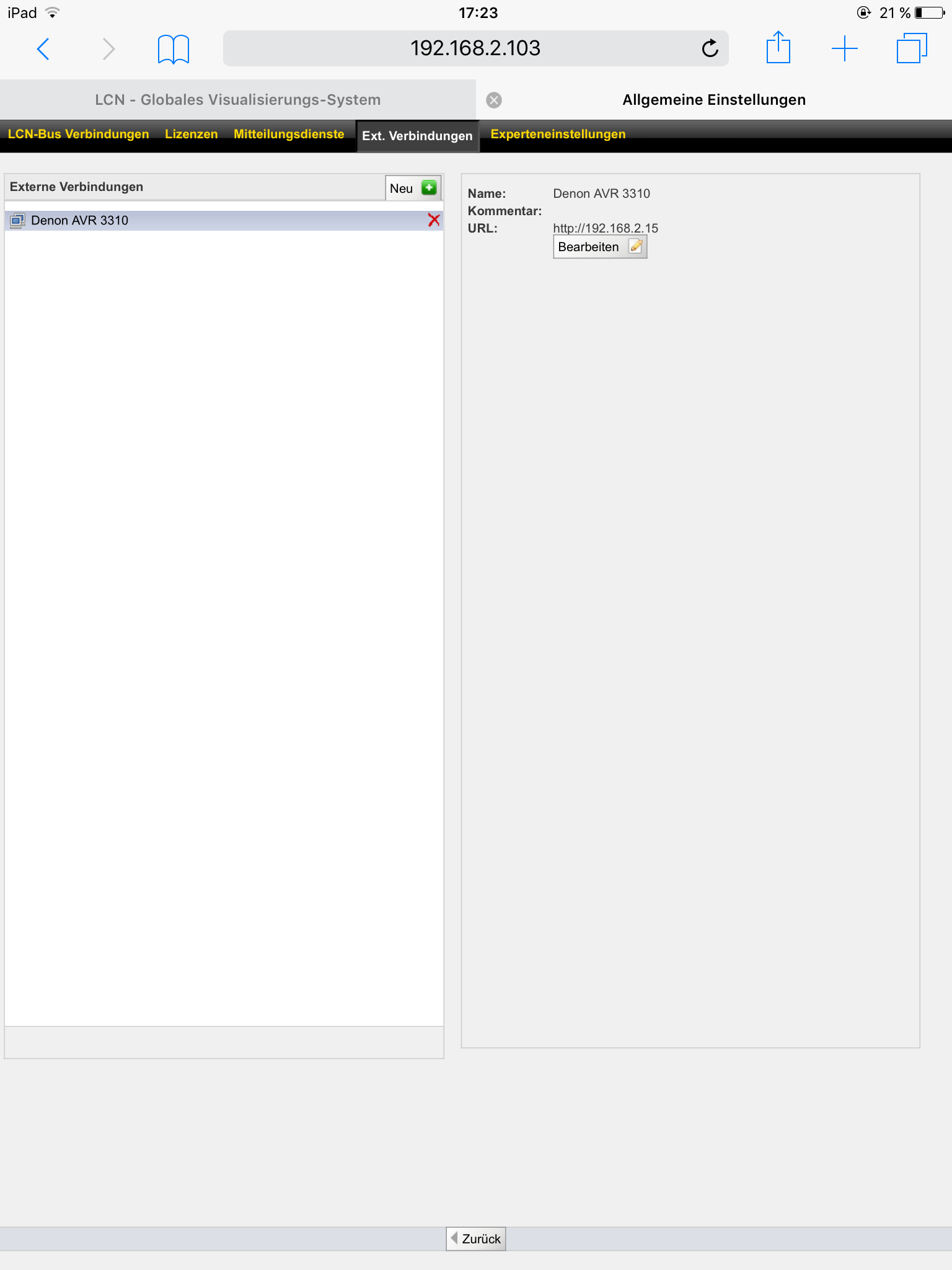Show all open tabs overview icon
Image resolution: width=952 pixels, height=1270 pixels.
tap(911, 48)
